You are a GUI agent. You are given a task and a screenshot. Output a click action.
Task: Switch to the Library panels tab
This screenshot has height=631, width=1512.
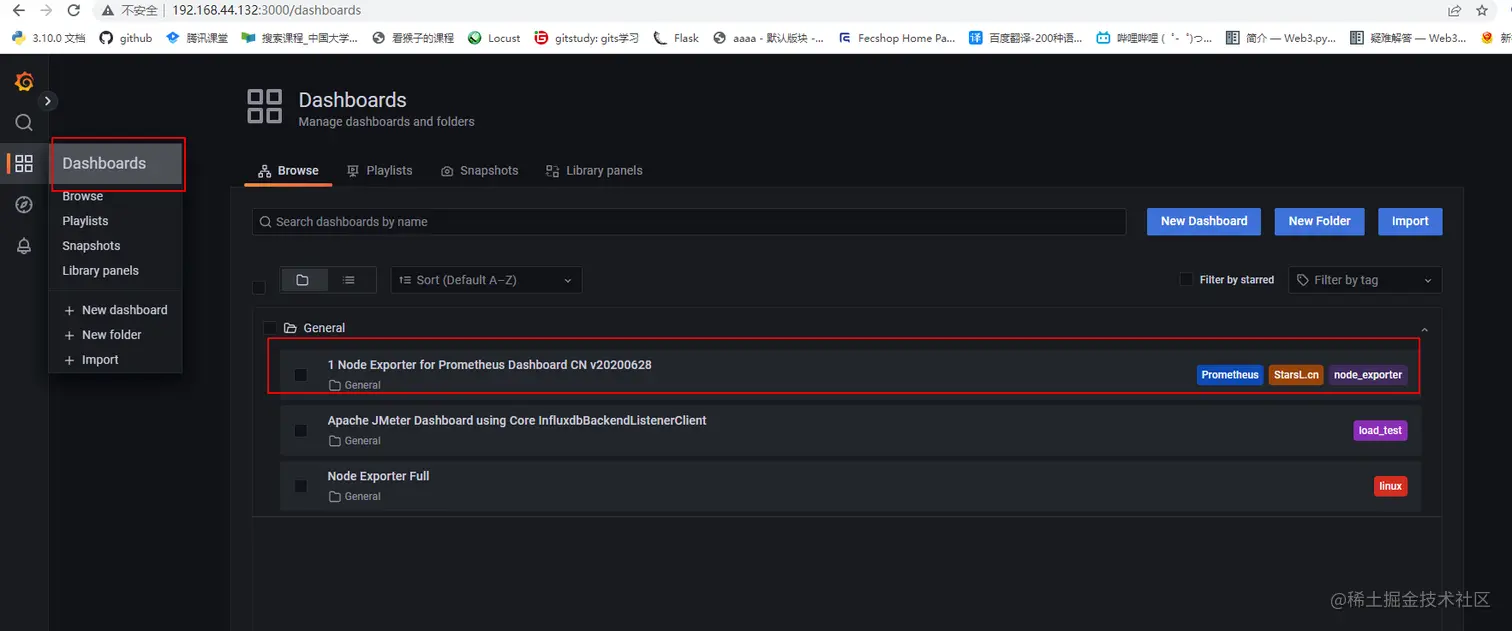point(594,171)
